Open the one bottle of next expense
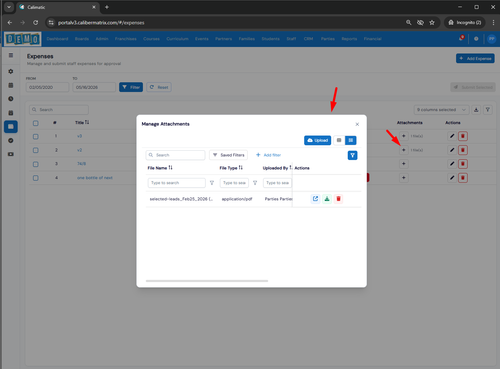Screen dimensions: 500x369 [x=95, y=178]
